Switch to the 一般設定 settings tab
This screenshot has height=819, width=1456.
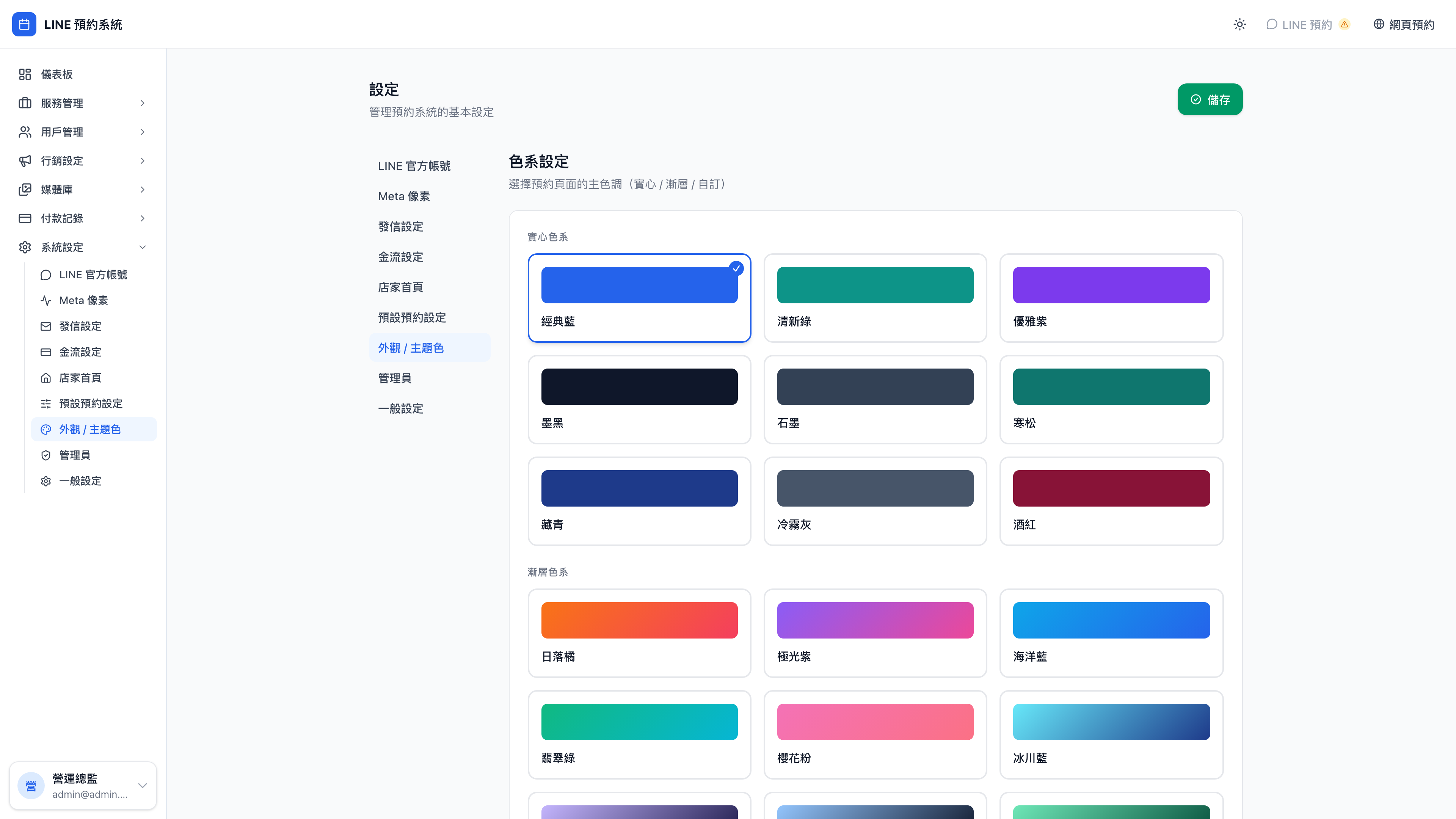[430, 408]
